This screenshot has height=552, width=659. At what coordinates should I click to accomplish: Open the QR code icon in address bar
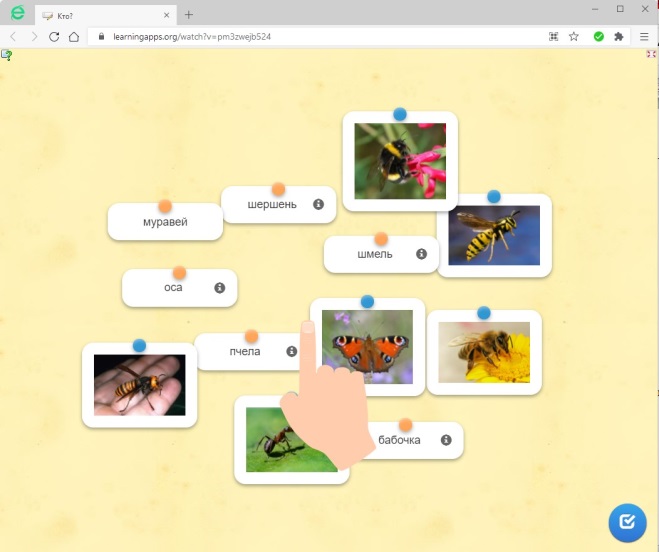pos(554,37)
